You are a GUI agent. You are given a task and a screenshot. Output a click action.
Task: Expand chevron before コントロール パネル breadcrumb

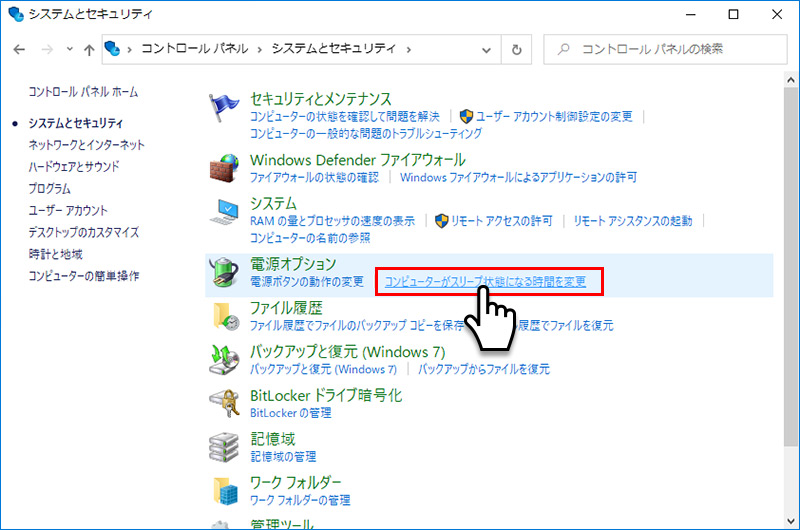tap(130, 49)
